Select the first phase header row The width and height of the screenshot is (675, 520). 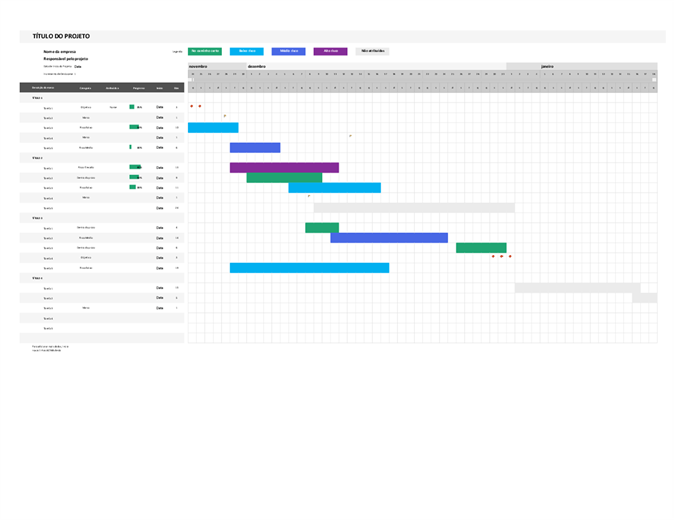tap(102, 98)
